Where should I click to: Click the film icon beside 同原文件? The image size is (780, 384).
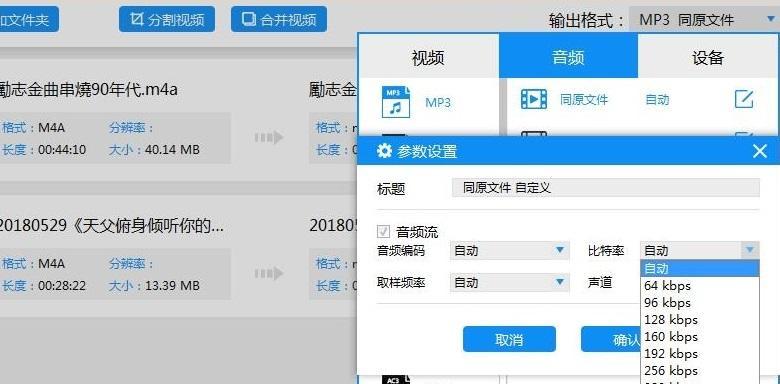(534, 99)
